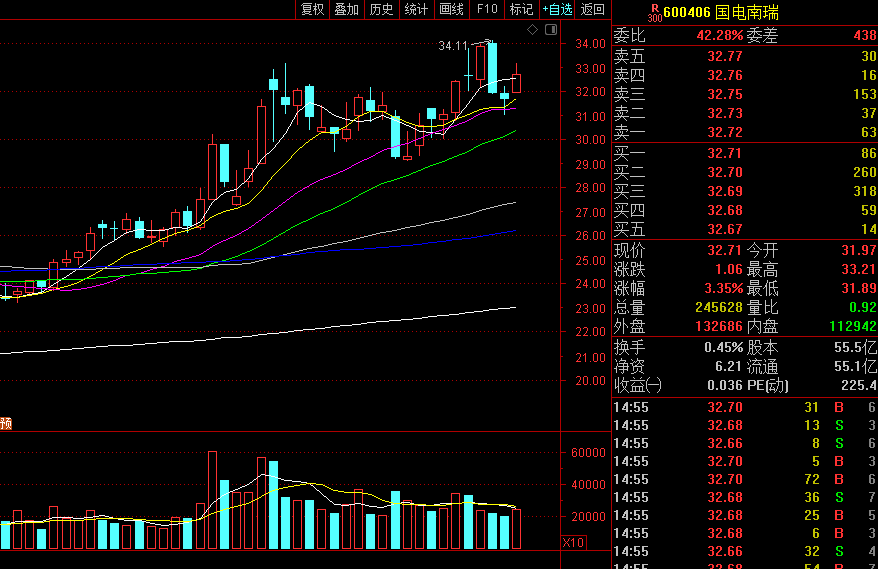This screenshot has width=878, height=569.
Task: Open the 统计 statistics menu
Action: [416, 9]
